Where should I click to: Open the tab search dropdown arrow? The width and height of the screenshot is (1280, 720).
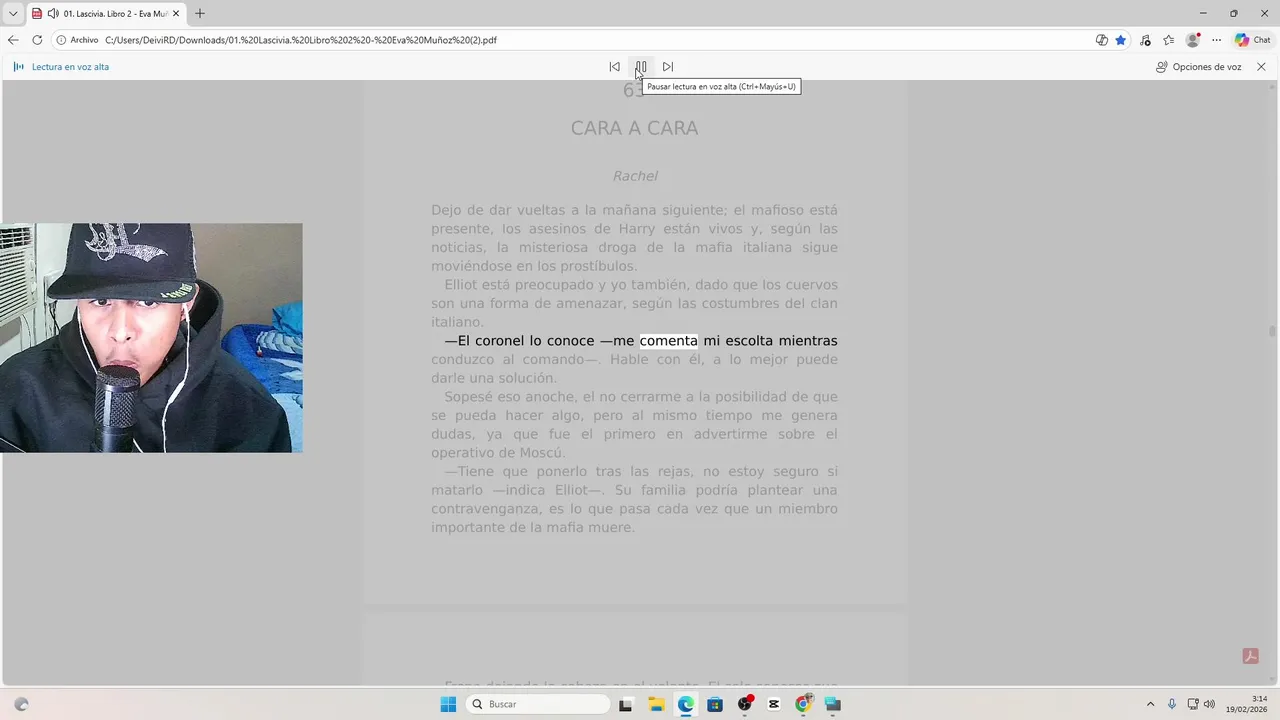pyautogui.click(x=13, y=13)
